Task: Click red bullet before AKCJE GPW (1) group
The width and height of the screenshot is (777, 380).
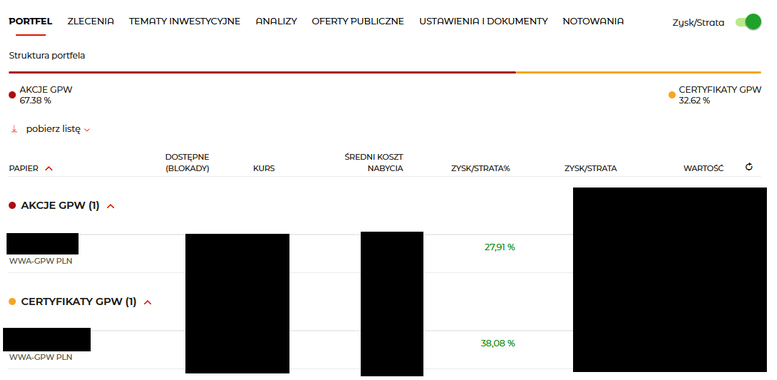Action: tap(12, 206)
